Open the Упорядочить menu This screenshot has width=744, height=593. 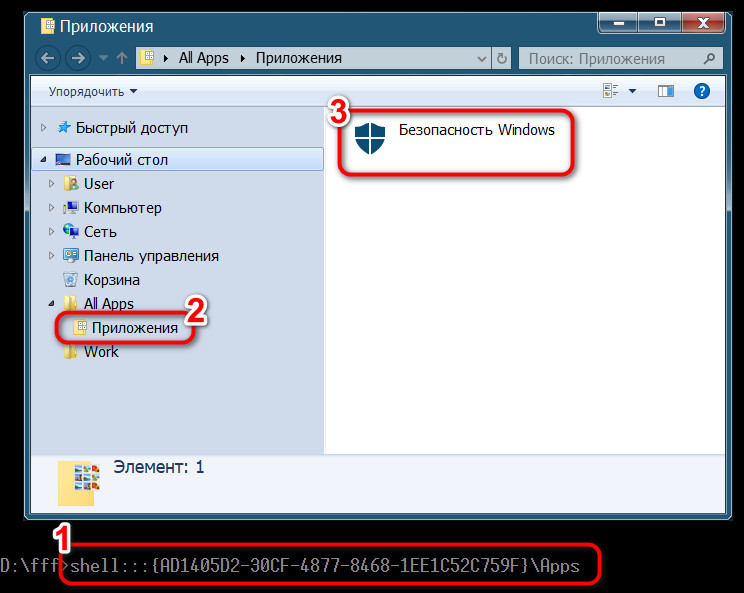point(92,91)
